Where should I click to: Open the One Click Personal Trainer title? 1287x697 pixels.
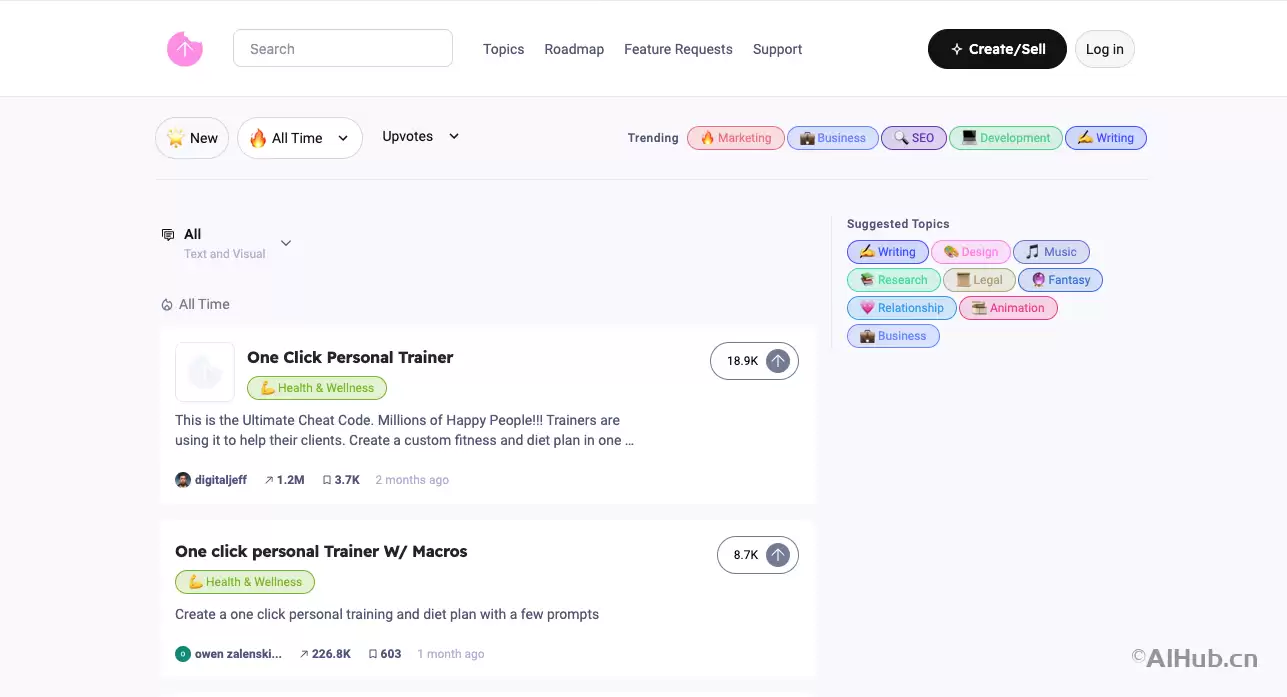point(350,357)
